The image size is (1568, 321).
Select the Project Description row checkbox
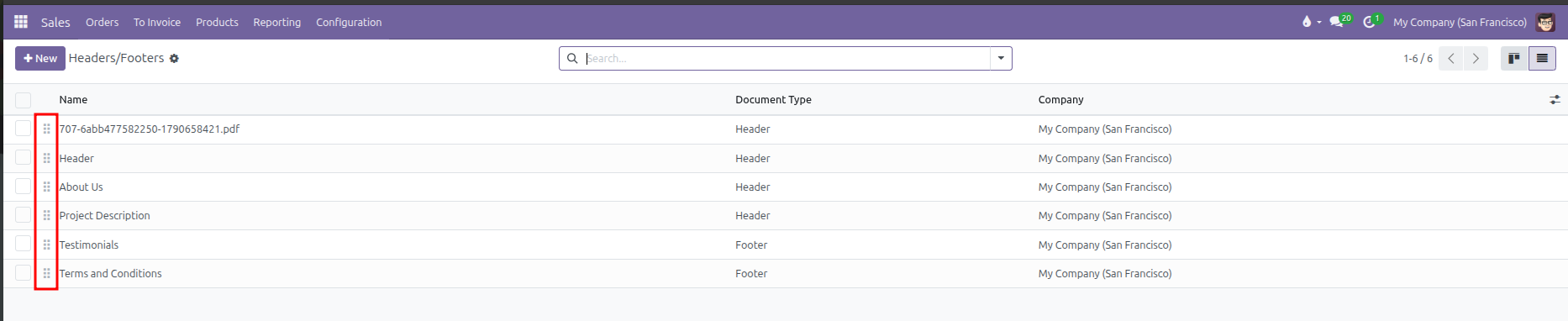(x=23, y=215)
